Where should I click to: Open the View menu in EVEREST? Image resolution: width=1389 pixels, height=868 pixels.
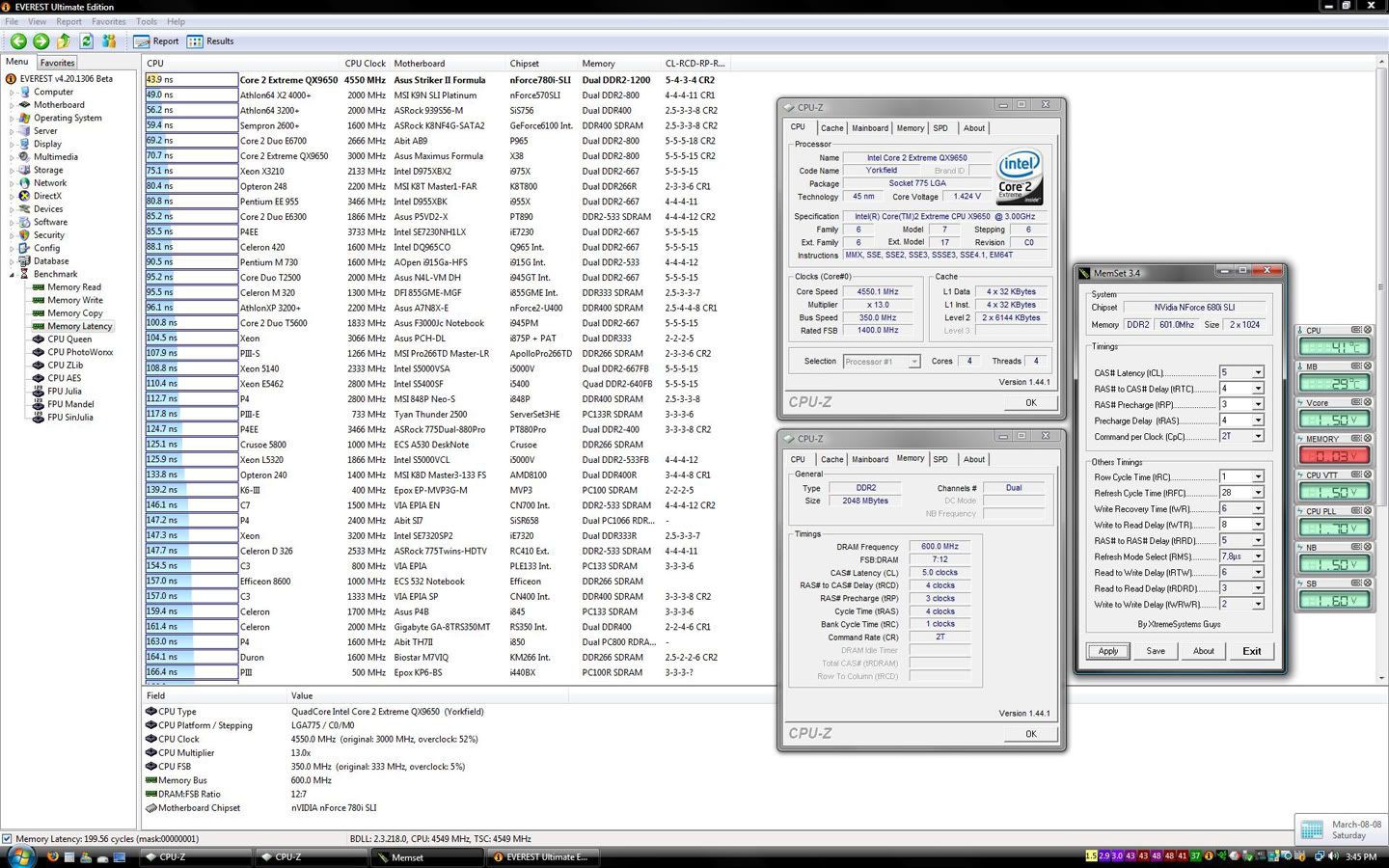38,21
